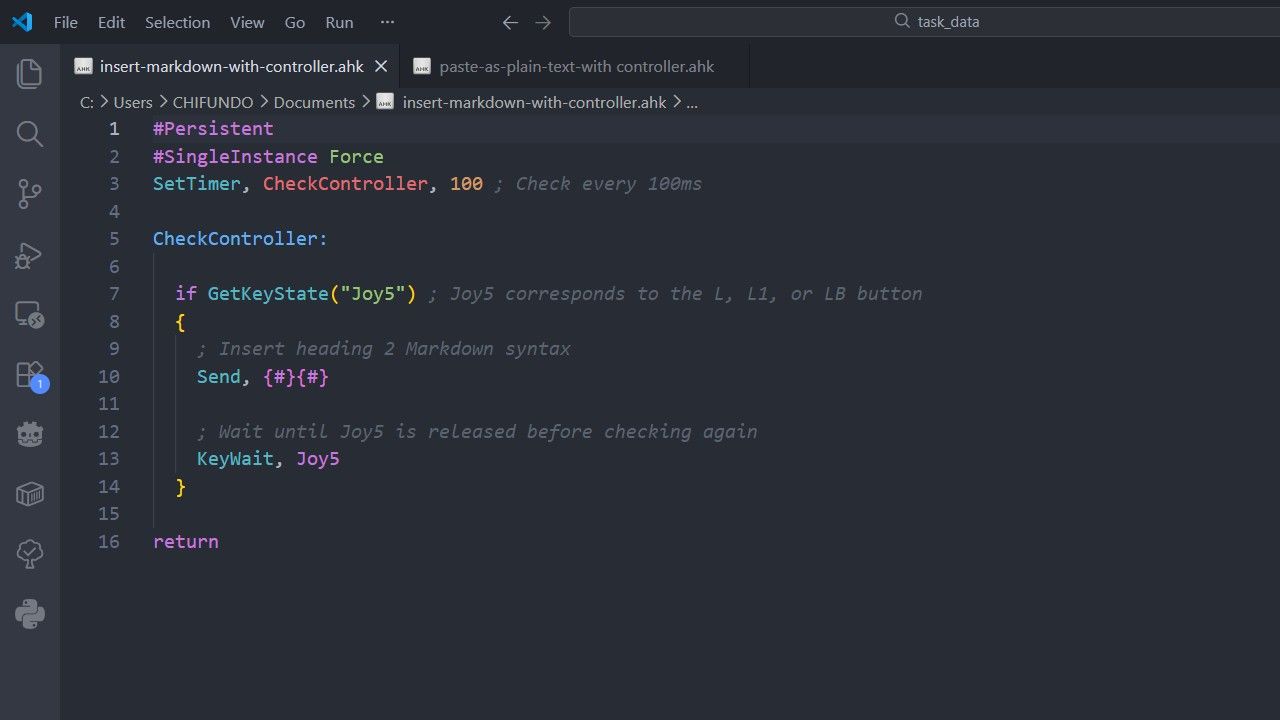Click the KeyWait command on line 13
Image resolution: width=1280 pixels, height=720 pixels.
click(x=235, y=459)
